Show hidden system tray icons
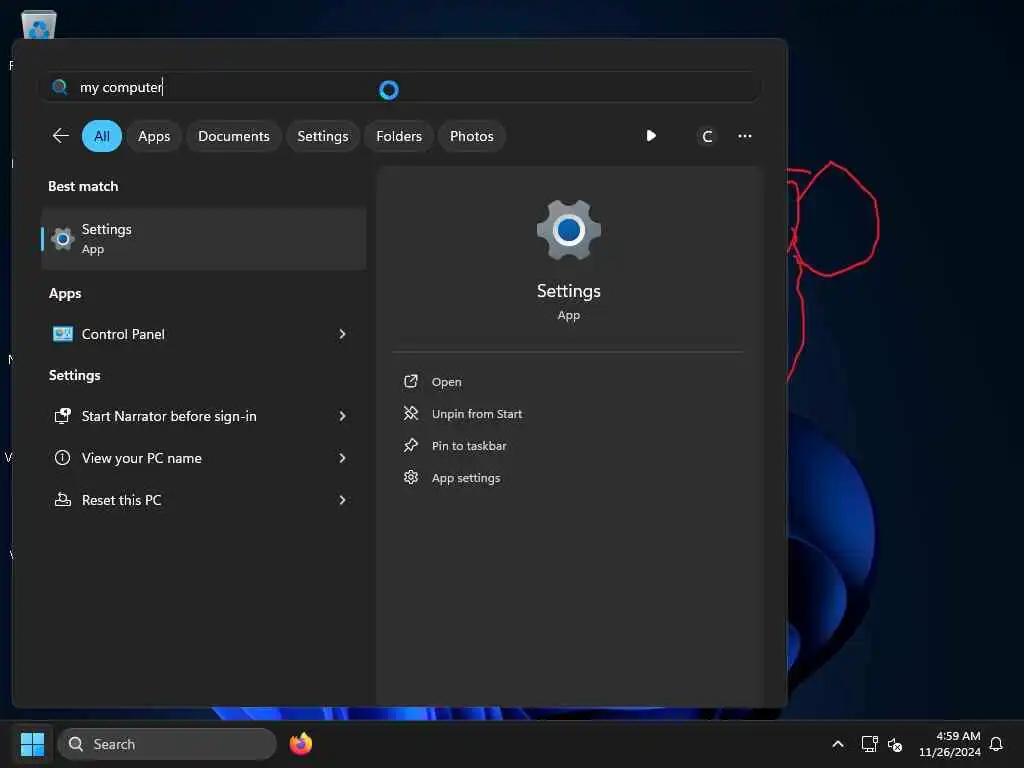Viewport: 1024px width, 768px height. pos(838,744)
